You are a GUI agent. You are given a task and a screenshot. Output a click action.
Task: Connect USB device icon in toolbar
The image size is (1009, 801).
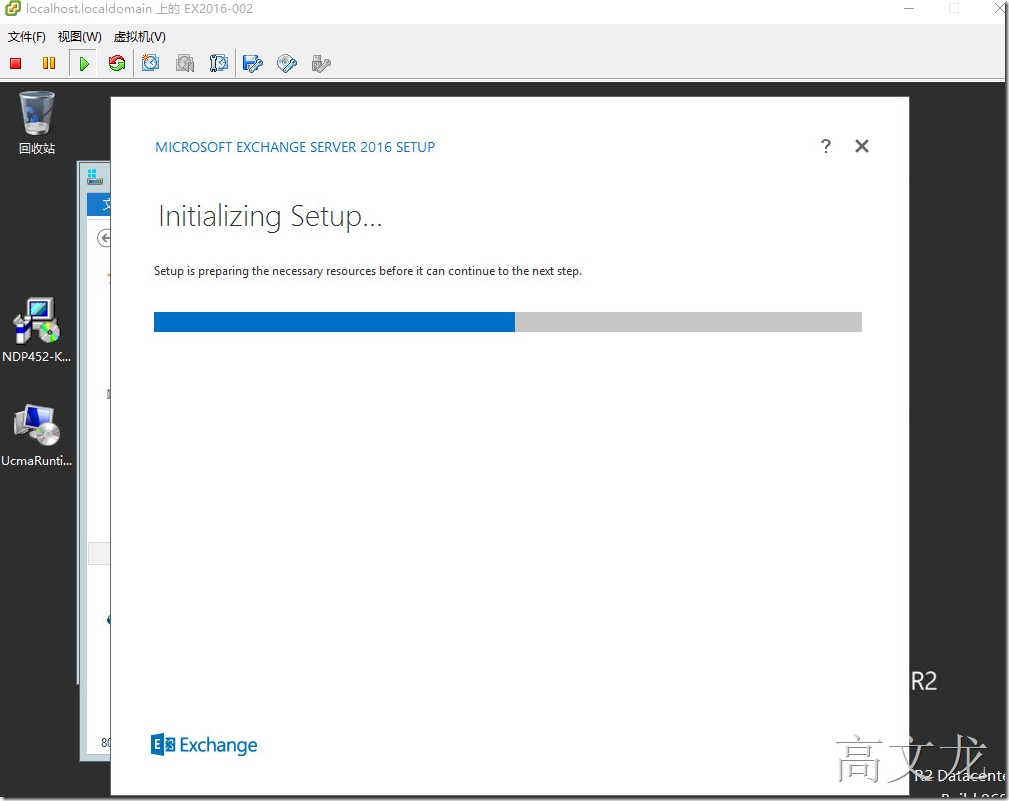(320, 63)
